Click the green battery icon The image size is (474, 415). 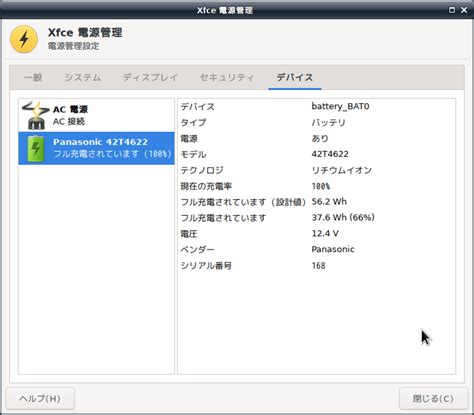36,148
